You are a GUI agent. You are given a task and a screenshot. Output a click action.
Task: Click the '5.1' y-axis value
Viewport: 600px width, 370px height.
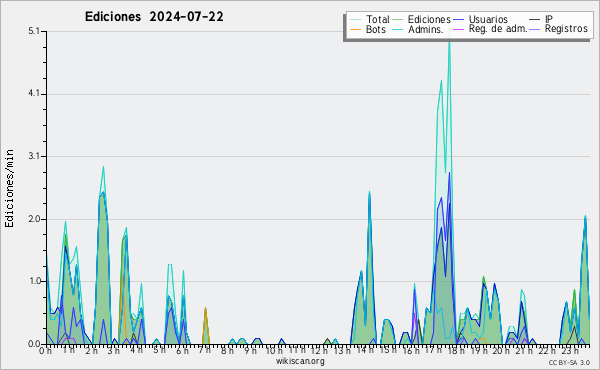tap(34, 31)
